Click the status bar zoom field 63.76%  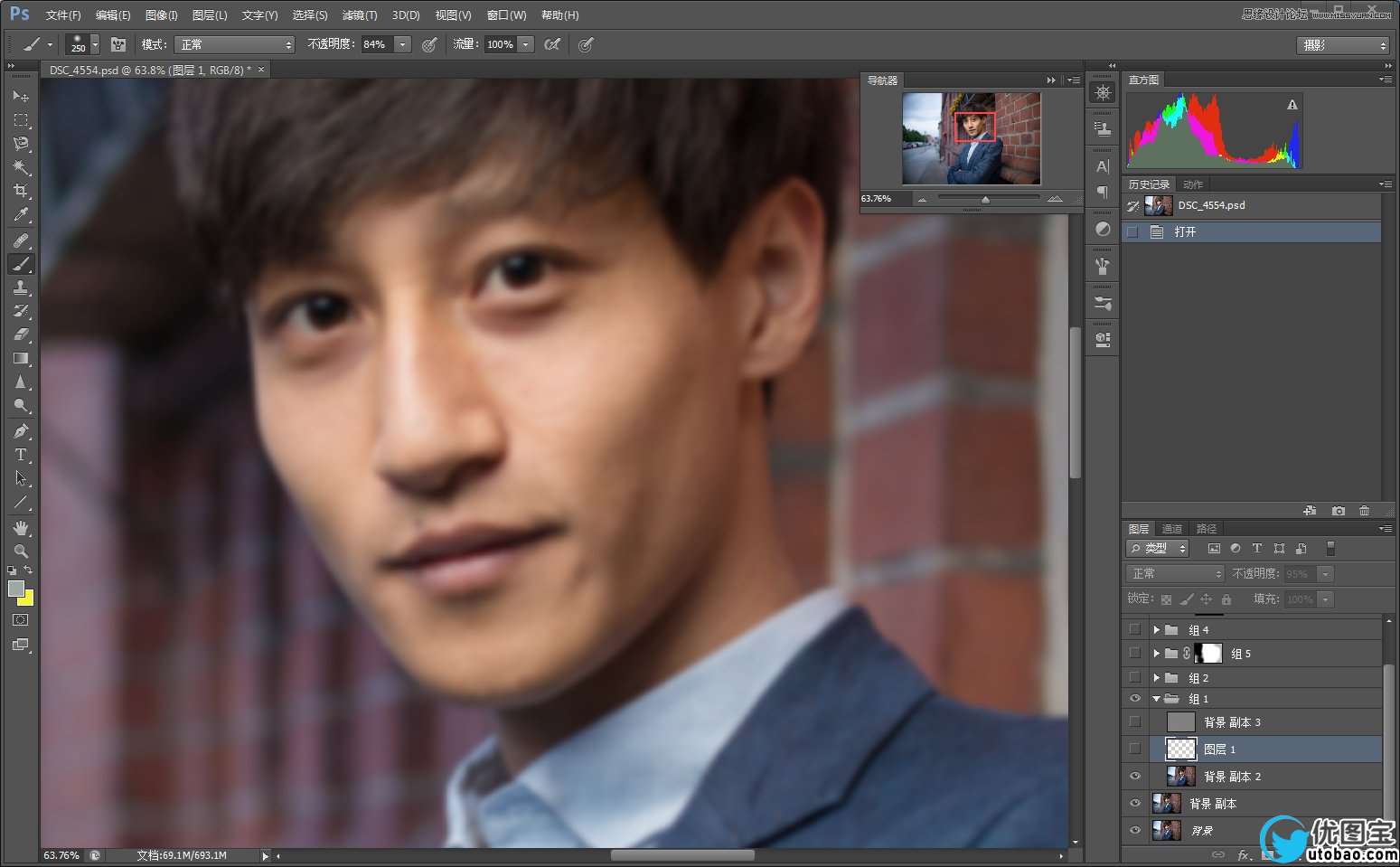pos(61,855)
